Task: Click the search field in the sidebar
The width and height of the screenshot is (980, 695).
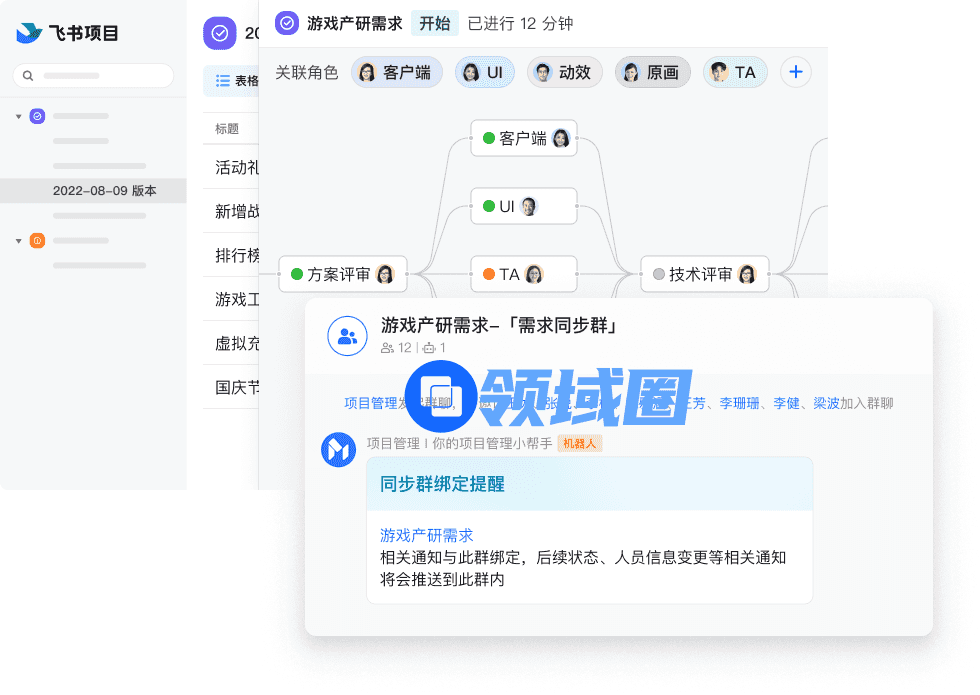Action: click(x=93, y=75)
